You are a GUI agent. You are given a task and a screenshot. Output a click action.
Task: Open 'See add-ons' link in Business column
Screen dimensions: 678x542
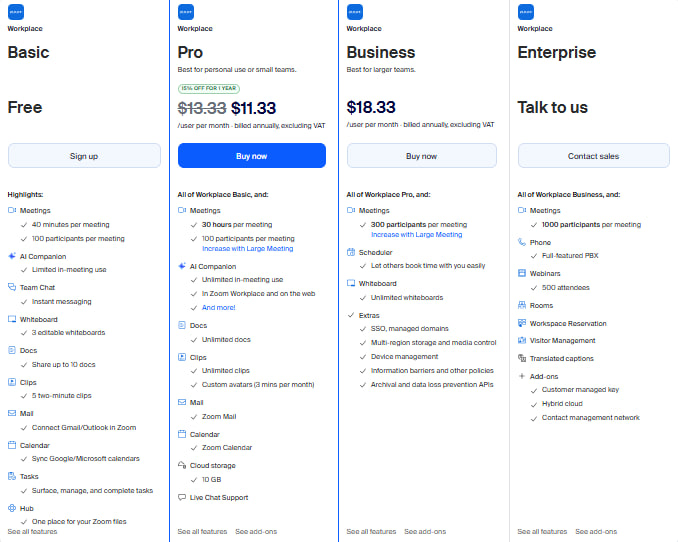[425, 532]
